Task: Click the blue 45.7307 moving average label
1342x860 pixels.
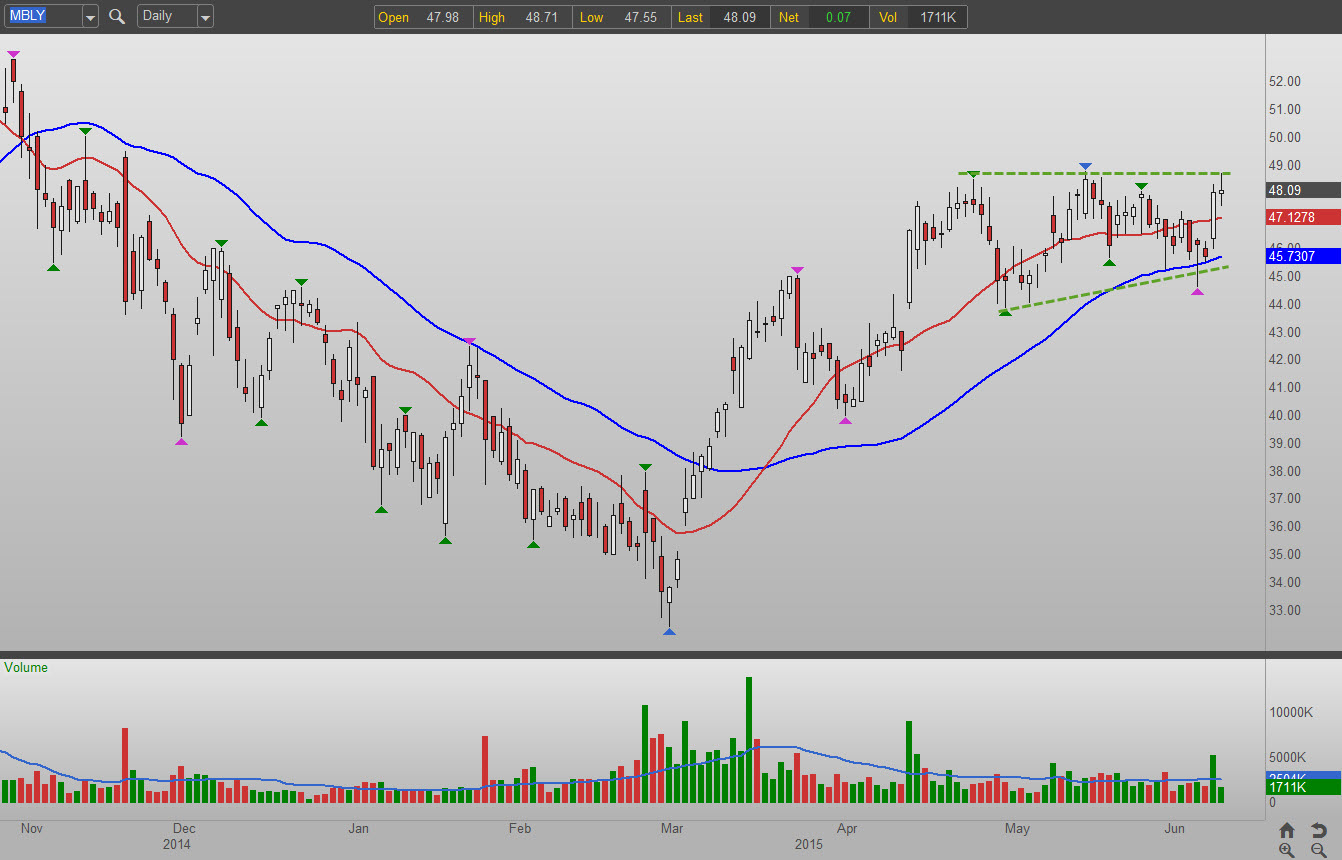Action: pyautogui.click(x=1304, y=256)
